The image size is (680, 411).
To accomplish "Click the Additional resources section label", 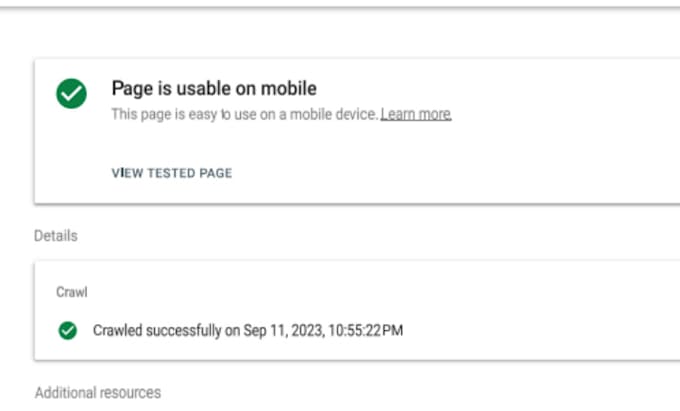I will [x=98, y=393].
